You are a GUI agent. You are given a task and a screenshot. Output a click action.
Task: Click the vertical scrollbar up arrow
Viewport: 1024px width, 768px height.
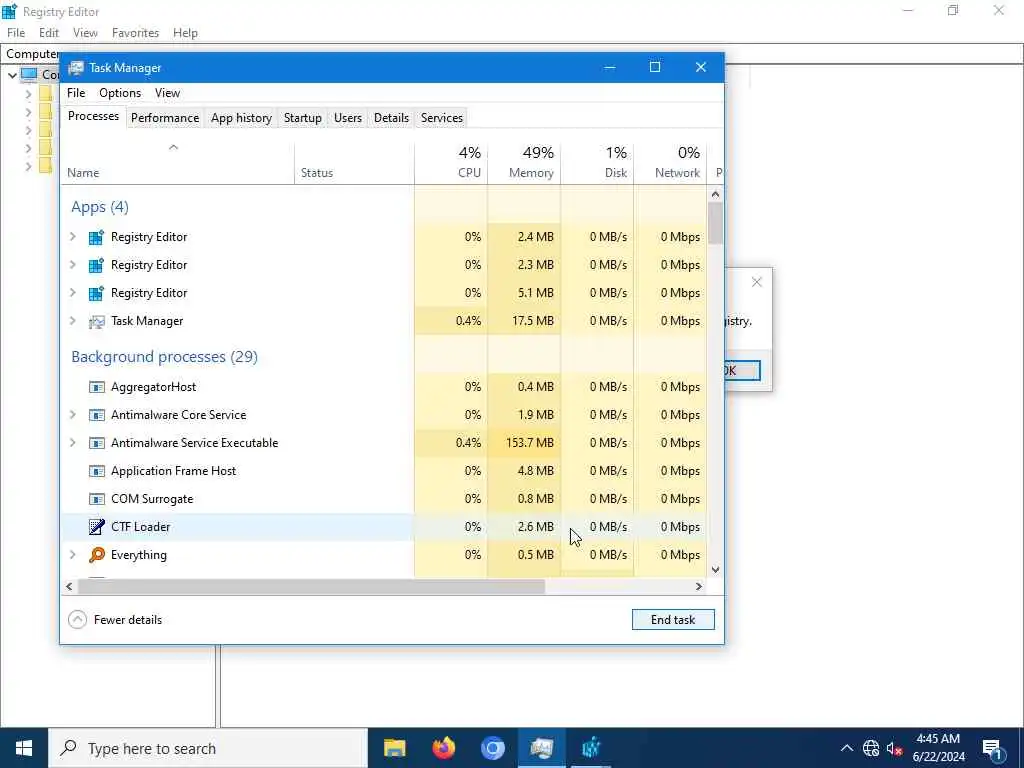point(715,194)
